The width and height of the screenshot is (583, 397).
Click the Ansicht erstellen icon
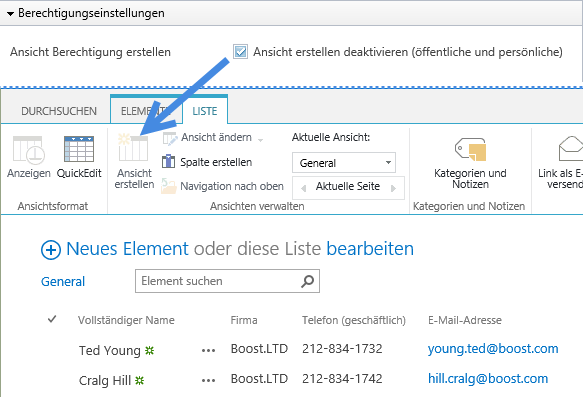(x=133, y=147)
